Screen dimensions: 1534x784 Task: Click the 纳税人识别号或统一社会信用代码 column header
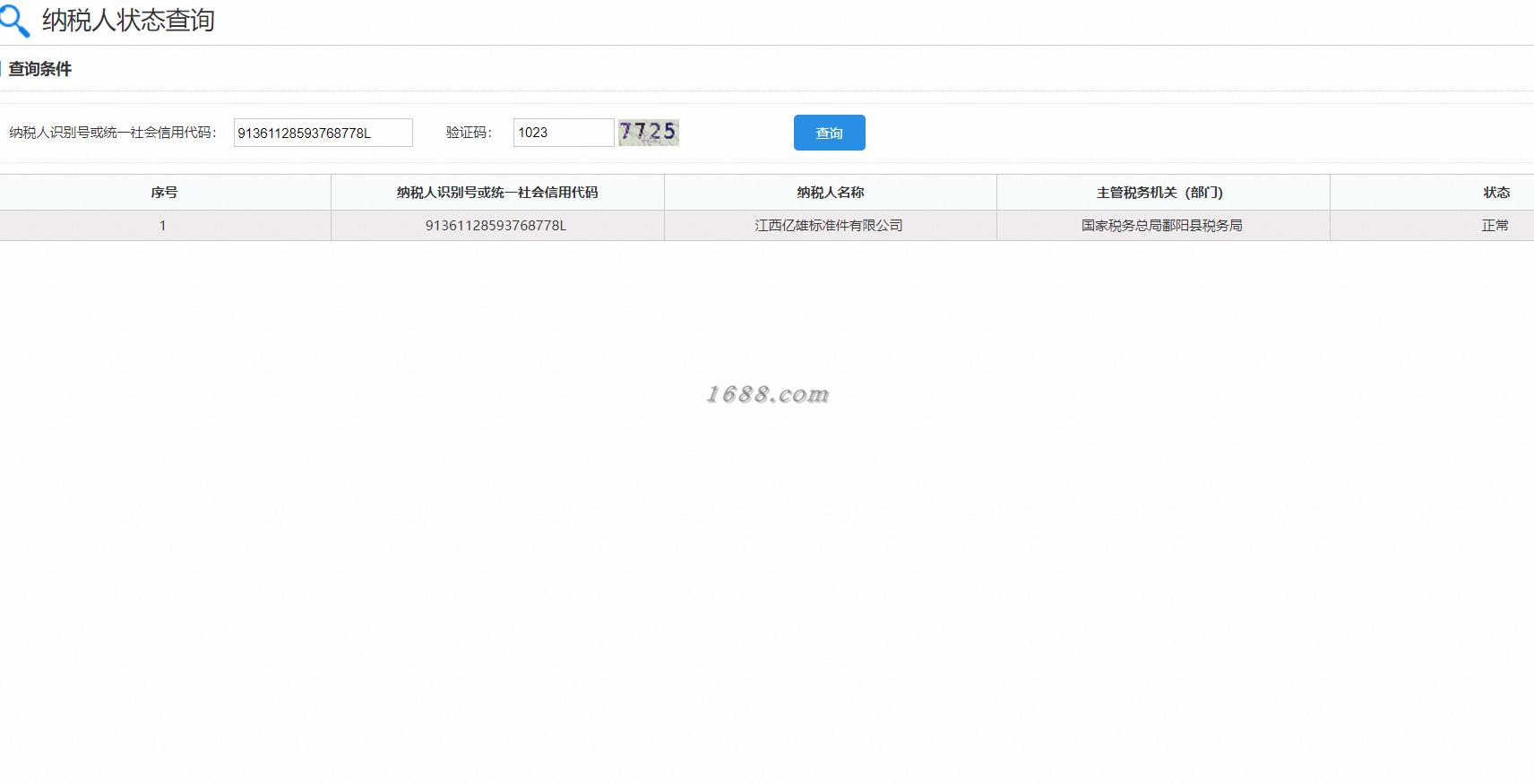pyautogui.click(x=497, y=193)
